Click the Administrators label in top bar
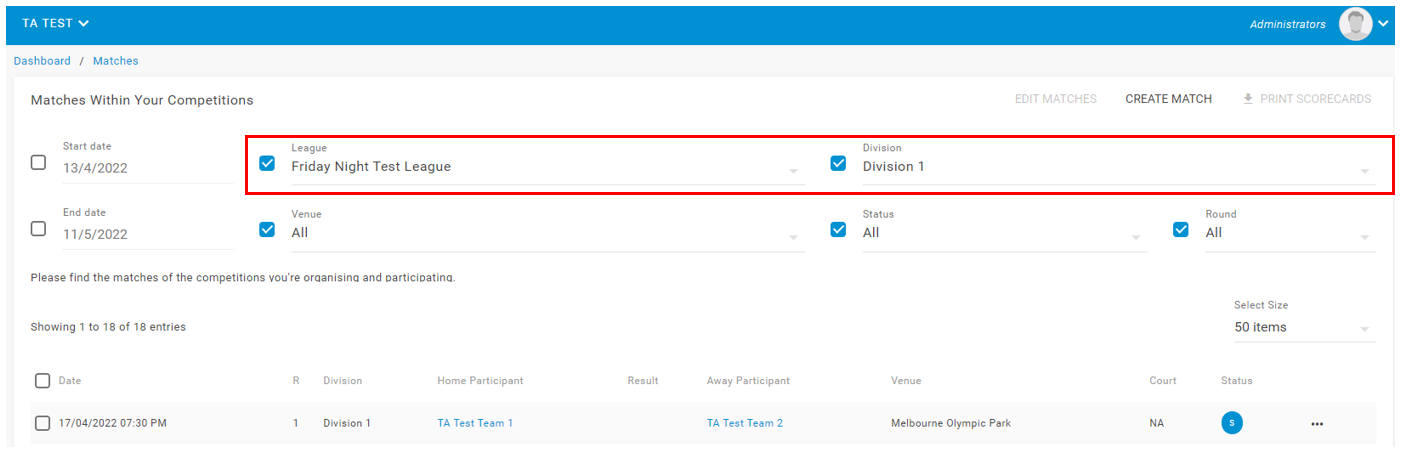The width and height of the screenshot is (1414, 457). click(1288, 24)
